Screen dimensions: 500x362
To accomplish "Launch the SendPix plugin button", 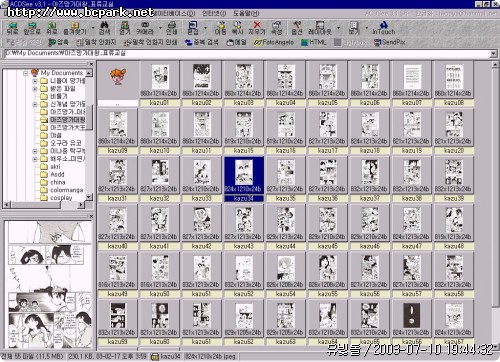I will point(390,42).
